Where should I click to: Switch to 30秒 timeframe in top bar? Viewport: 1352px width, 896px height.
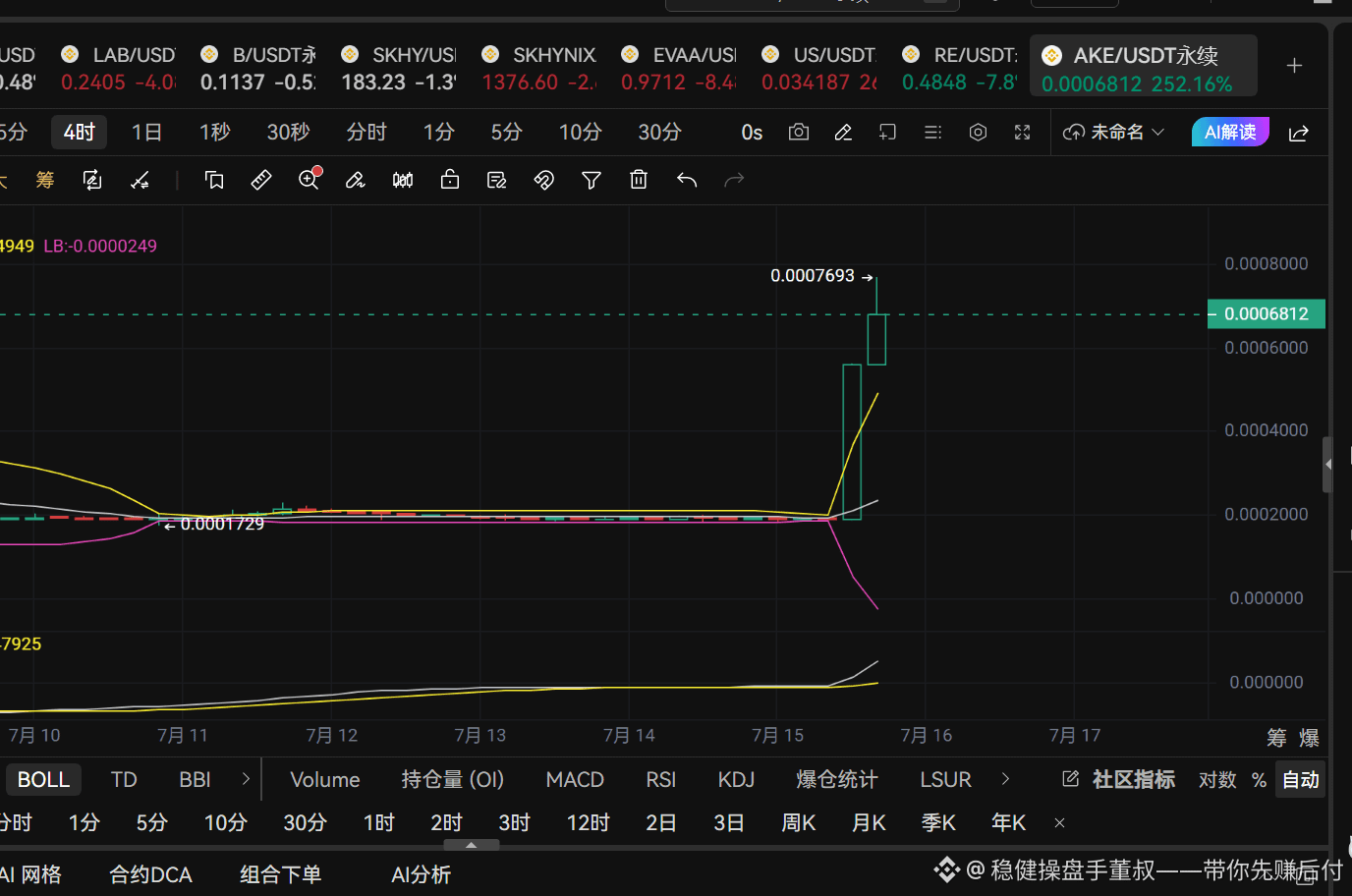289,132
